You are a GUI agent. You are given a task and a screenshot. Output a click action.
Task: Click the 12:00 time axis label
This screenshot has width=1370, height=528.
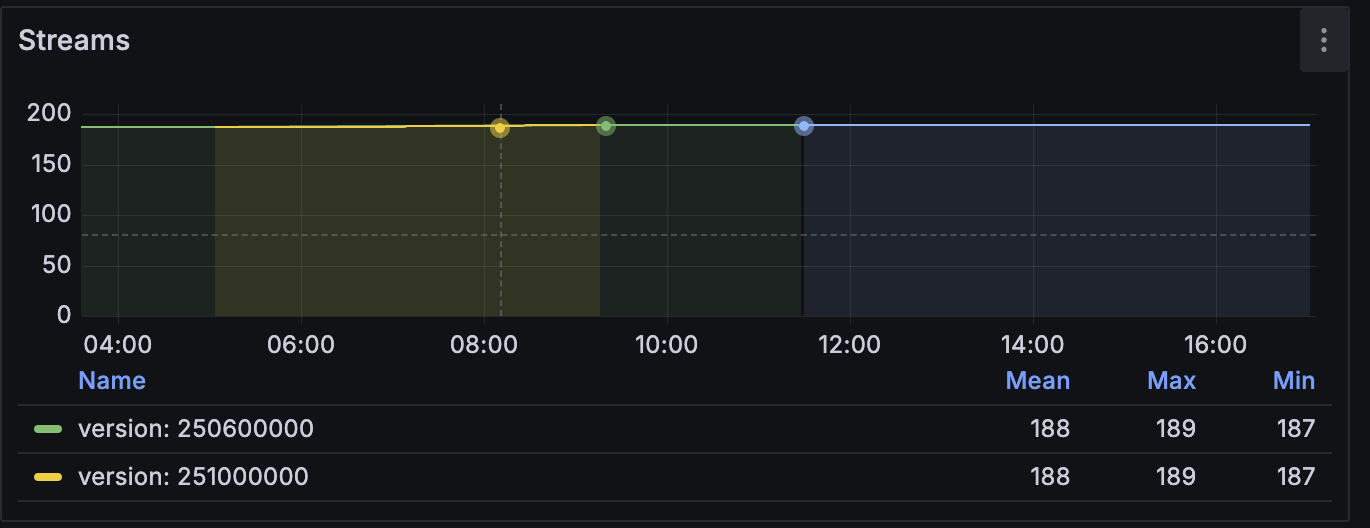849,345
